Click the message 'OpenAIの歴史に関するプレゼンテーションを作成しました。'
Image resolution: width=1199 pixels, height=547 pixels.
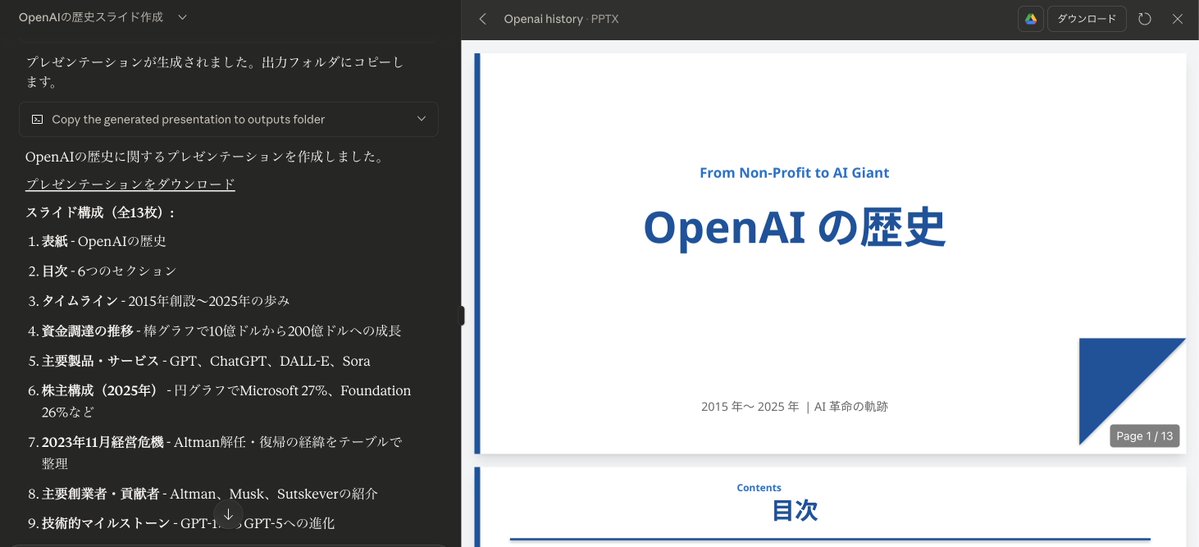pyautogui.click(x=204, y=157)
